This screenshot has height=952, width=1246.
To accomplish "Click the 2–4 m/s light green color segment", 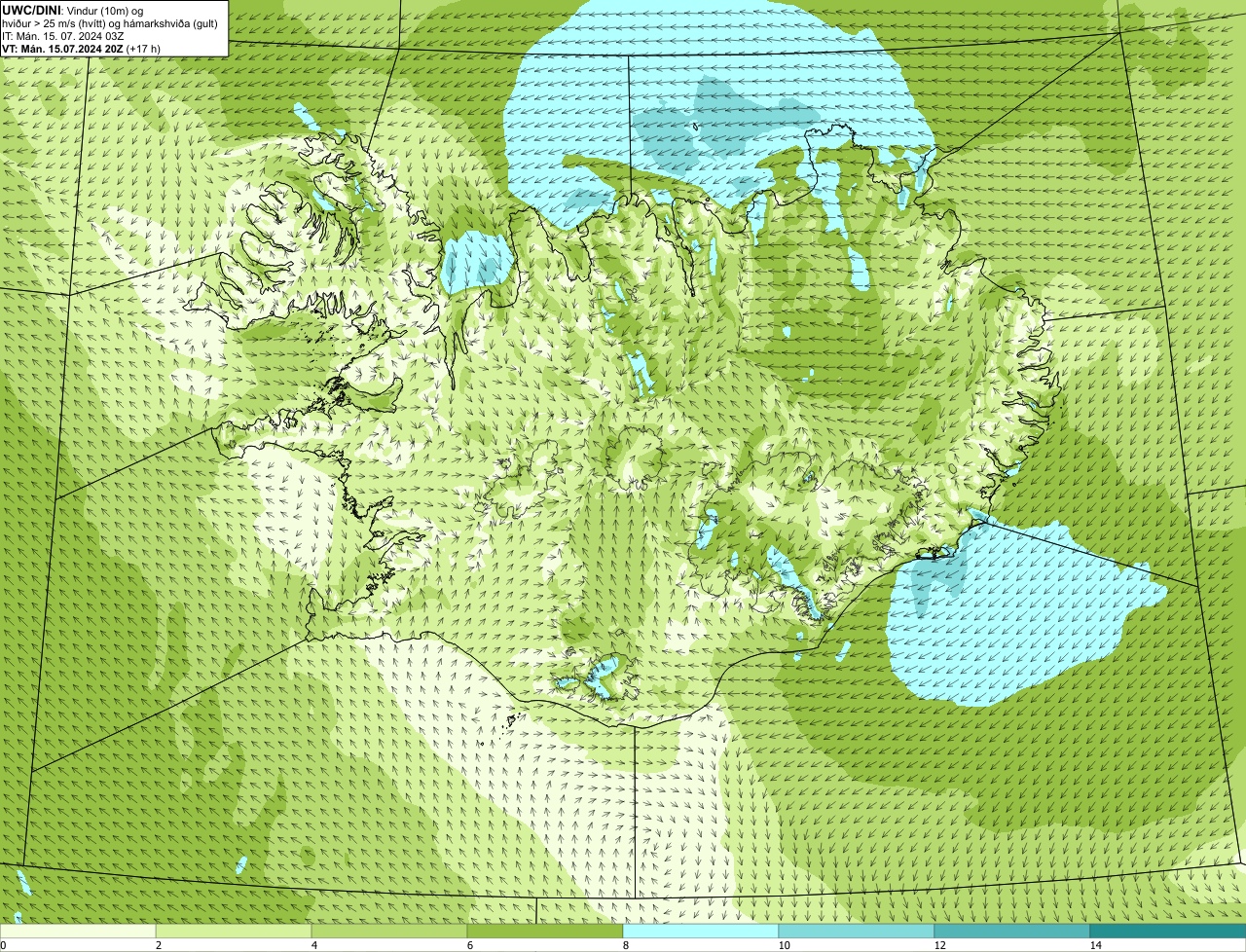I will (x=234, y=932).
